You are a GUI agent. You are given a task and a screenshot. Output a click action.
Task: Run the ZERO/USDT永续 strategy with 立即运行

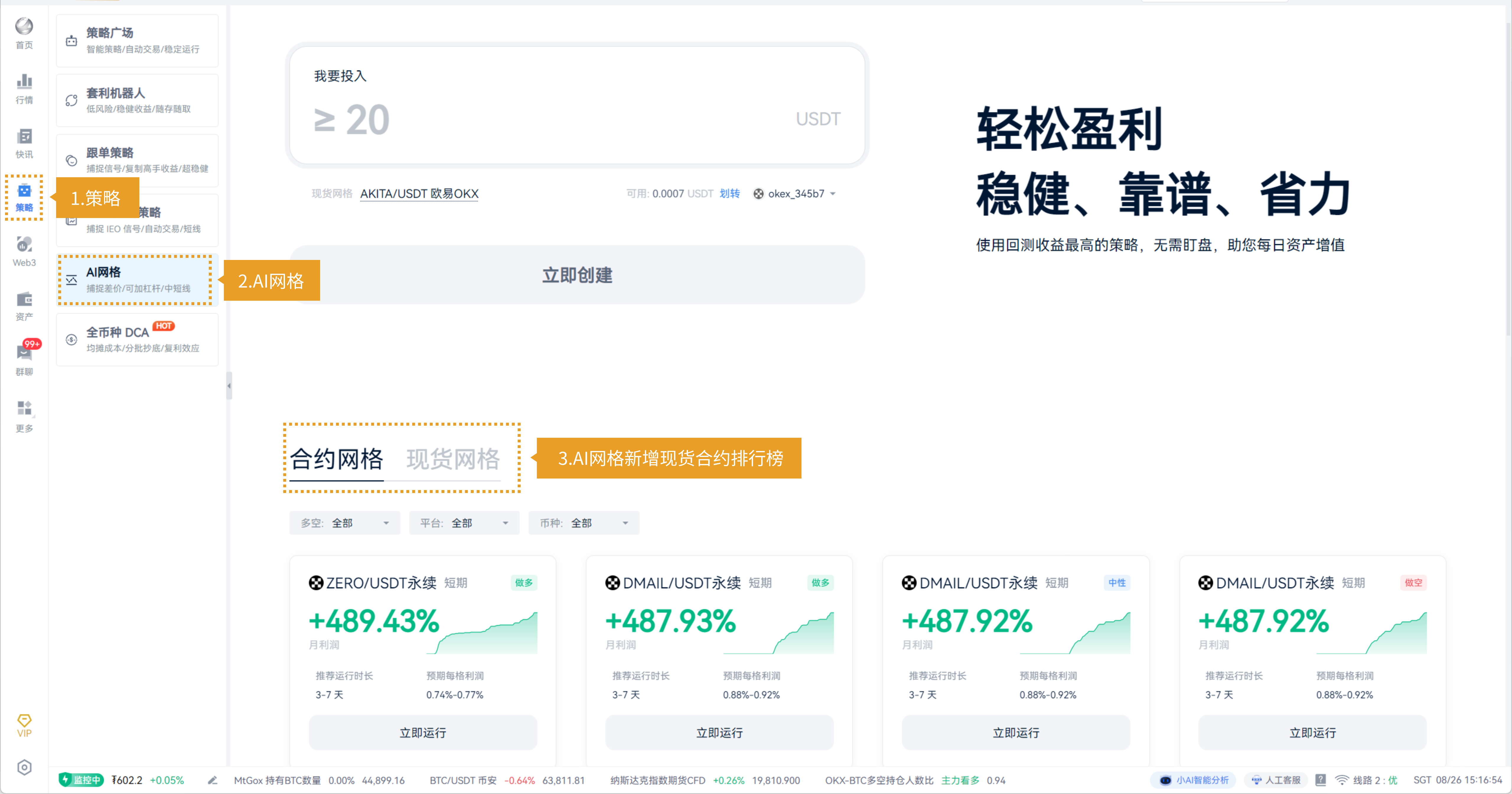pyautogui.click(x=423, y=732)
